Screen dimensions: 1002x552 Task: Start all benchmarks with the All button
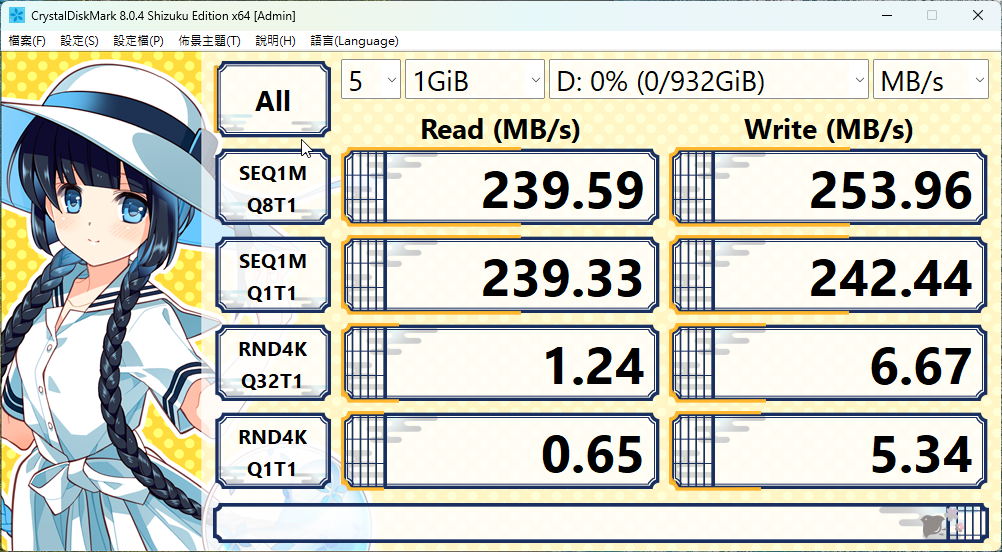tap(272, 100)
